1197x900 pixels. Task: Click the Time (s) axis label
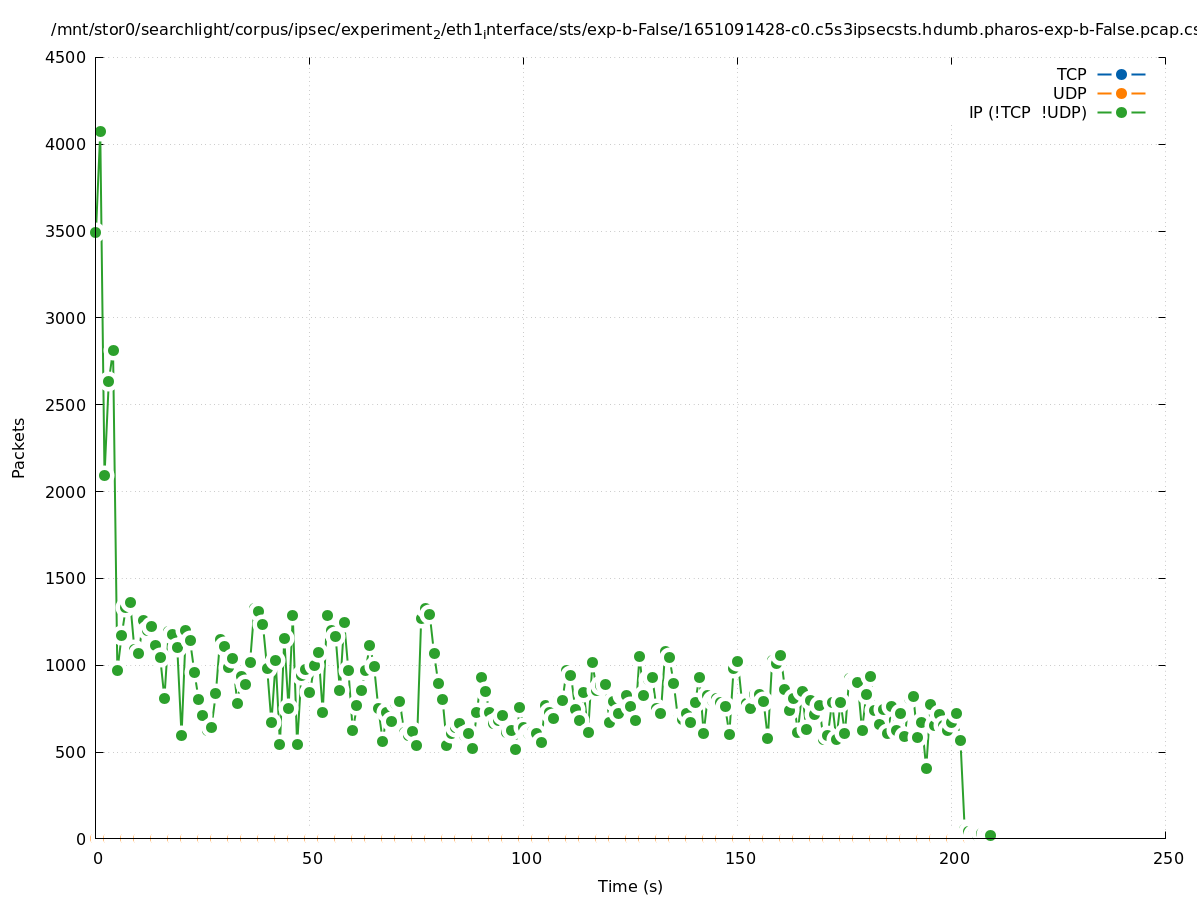630,887
